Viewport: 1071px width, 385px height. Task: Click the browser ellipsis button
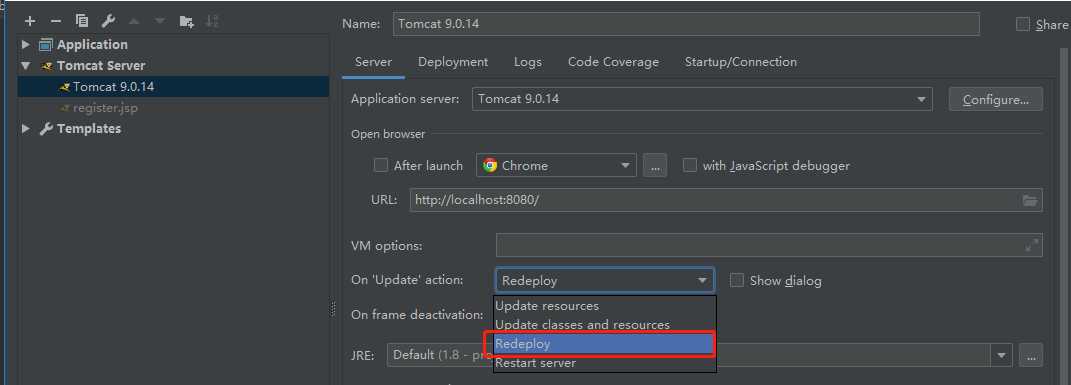click(654, 165)
